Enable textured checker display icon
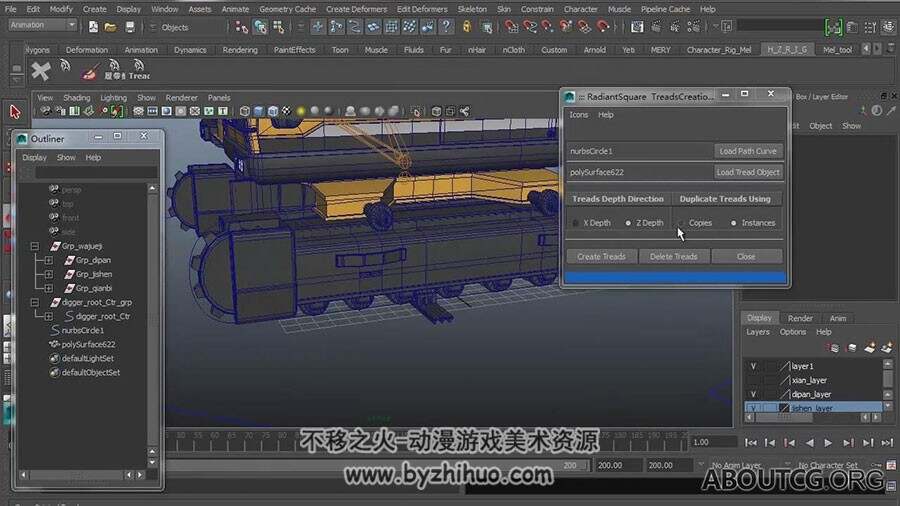This screenshot has height=506, width=900. 286,111
